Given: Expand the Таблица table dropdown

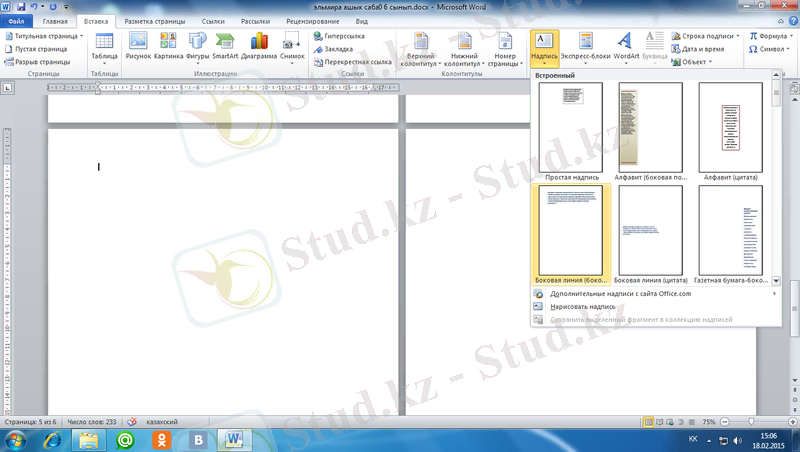Looking at the screenshot, I should tap(104, 48).
